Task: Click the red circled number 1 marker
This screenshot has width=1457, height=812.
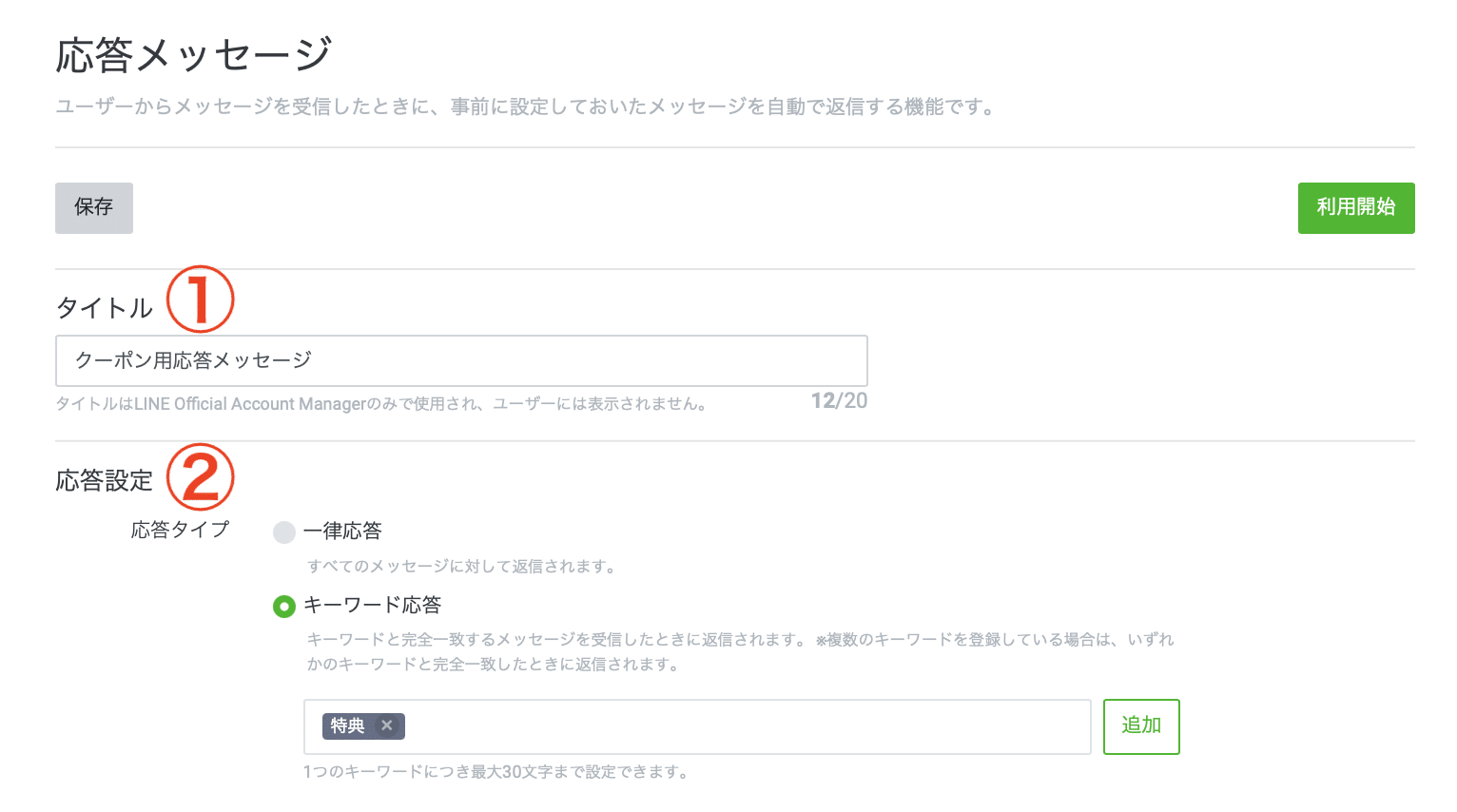Action: point(200,300)
